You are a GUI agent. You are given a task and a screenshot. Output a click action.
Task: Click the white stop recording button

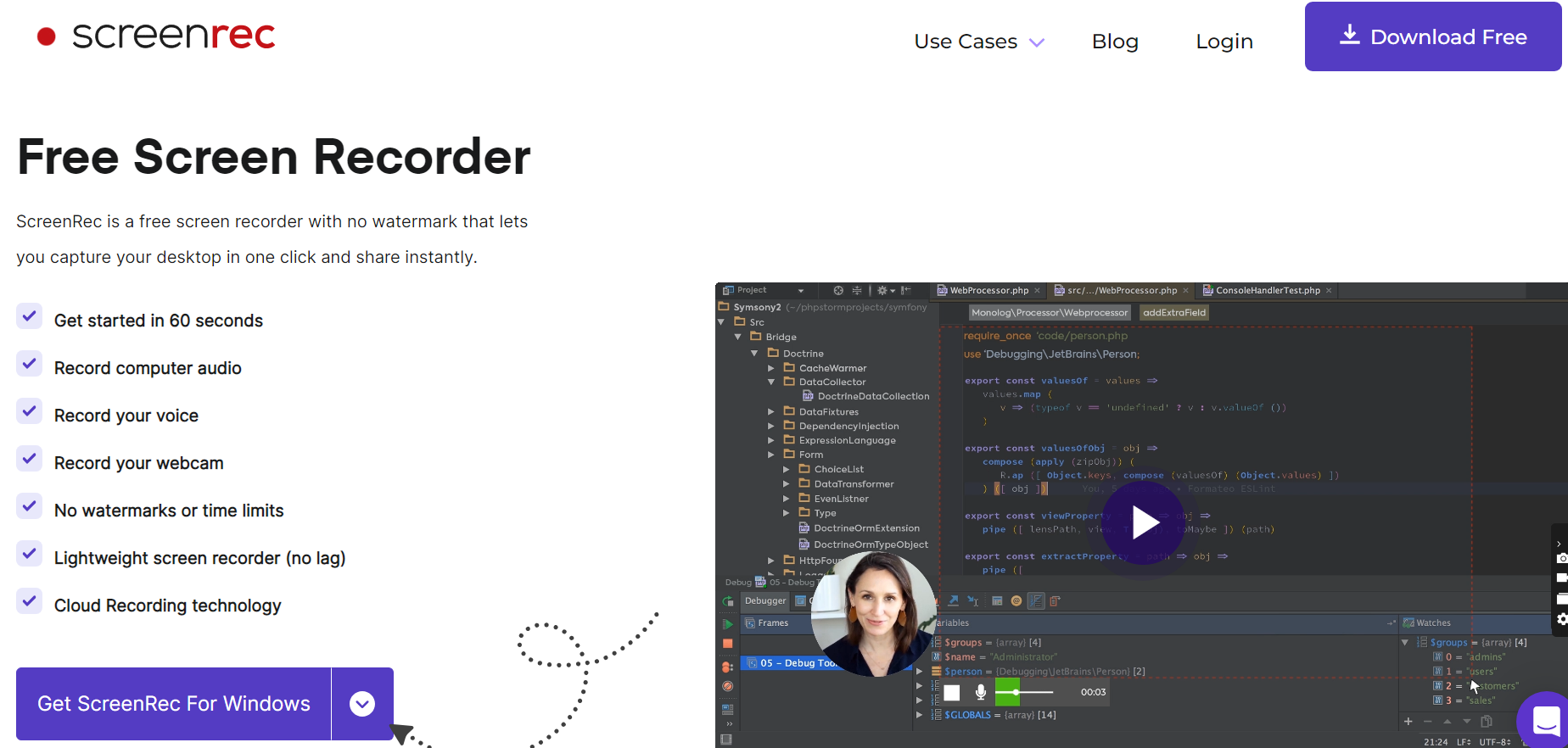[952, 693]
